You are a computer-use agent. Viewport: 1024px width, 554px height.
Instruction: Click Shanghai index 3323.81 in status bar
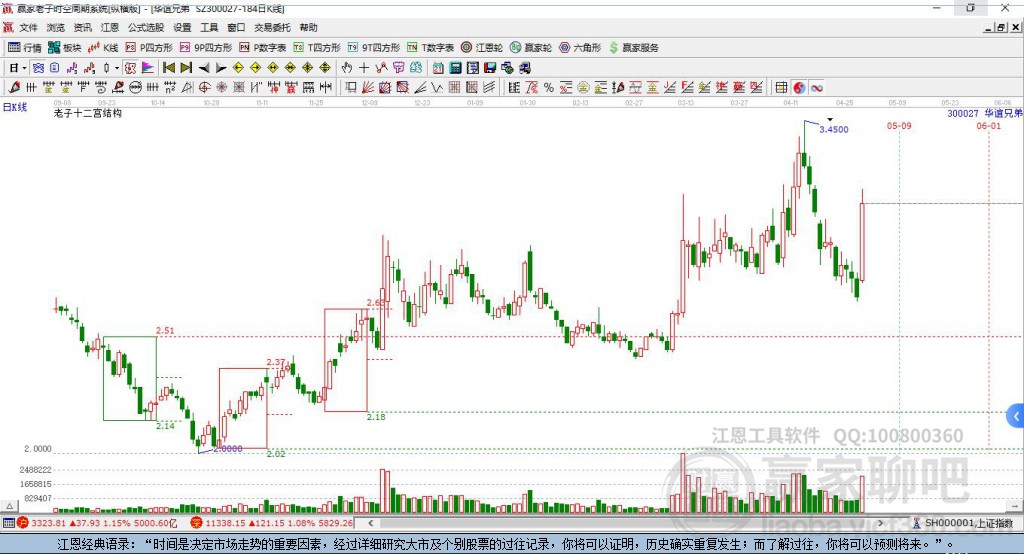(x=48, y=523)
